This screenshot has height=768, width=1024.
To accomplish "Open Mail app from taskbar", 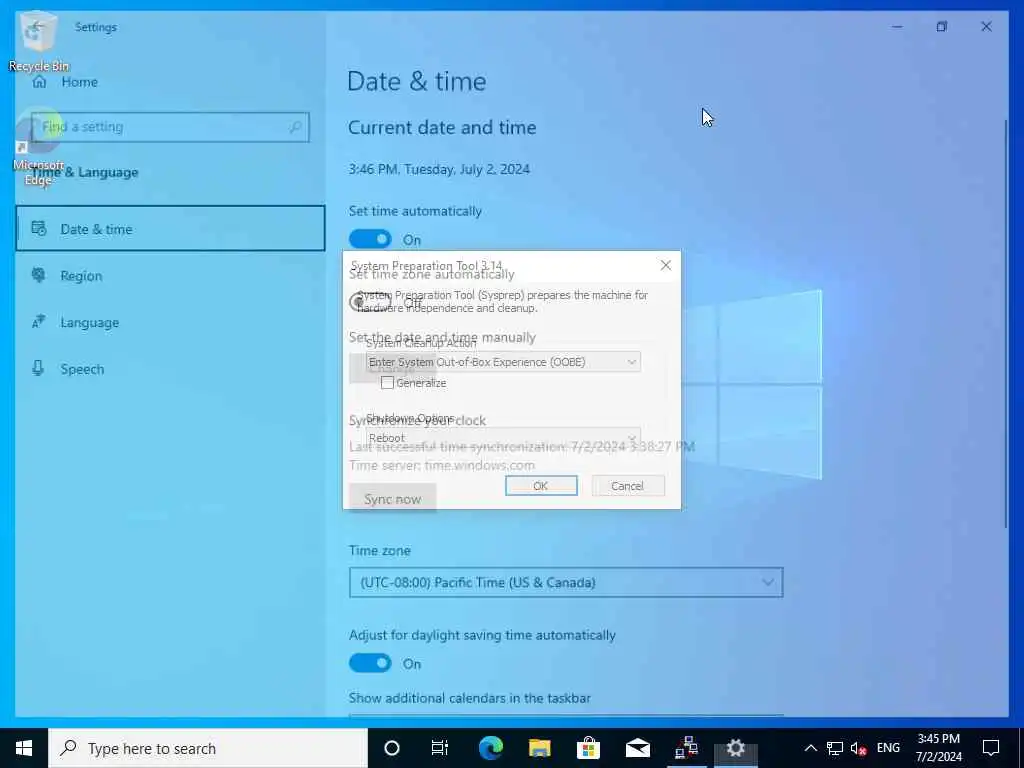I will pyautogui.click(x=637, y=748).
